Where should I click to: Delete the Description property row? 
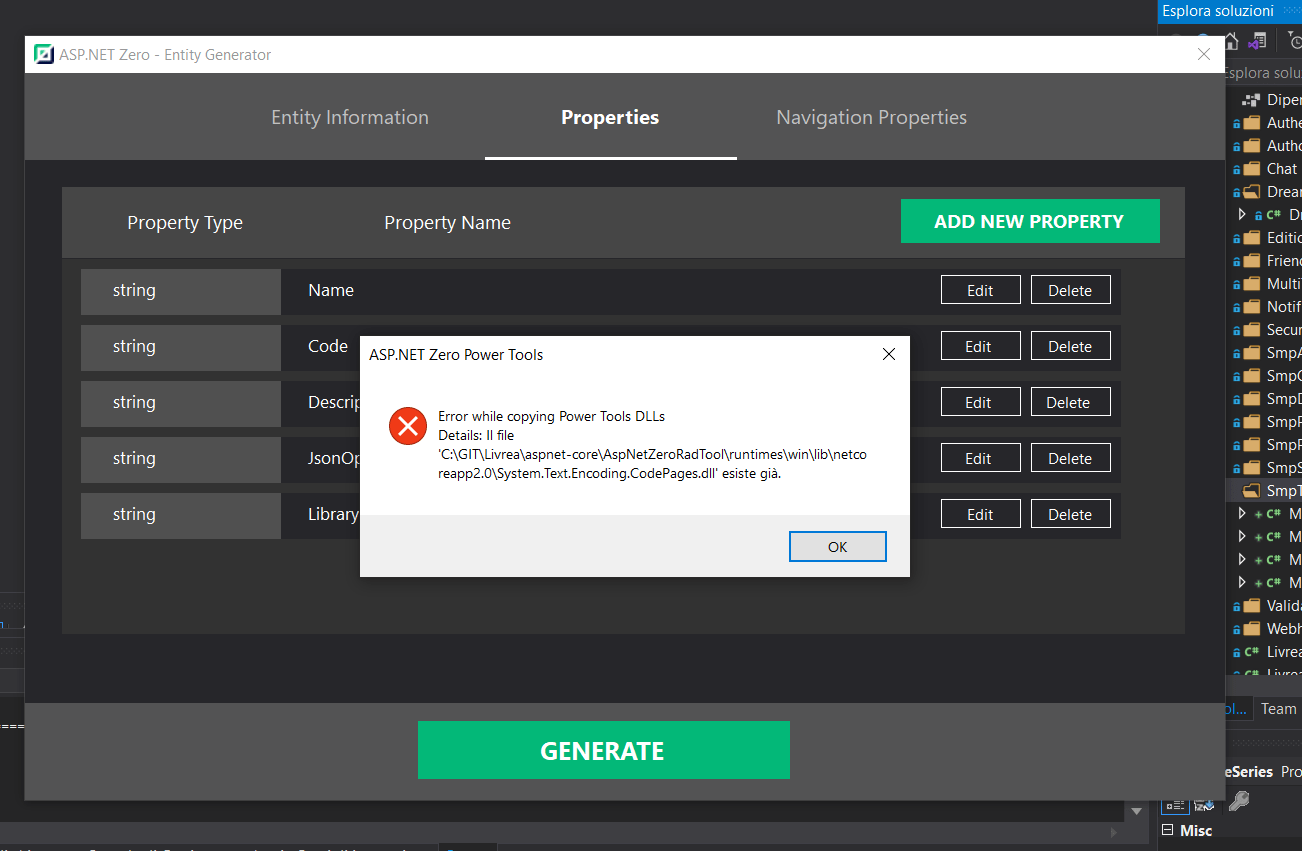(1070, 402)
